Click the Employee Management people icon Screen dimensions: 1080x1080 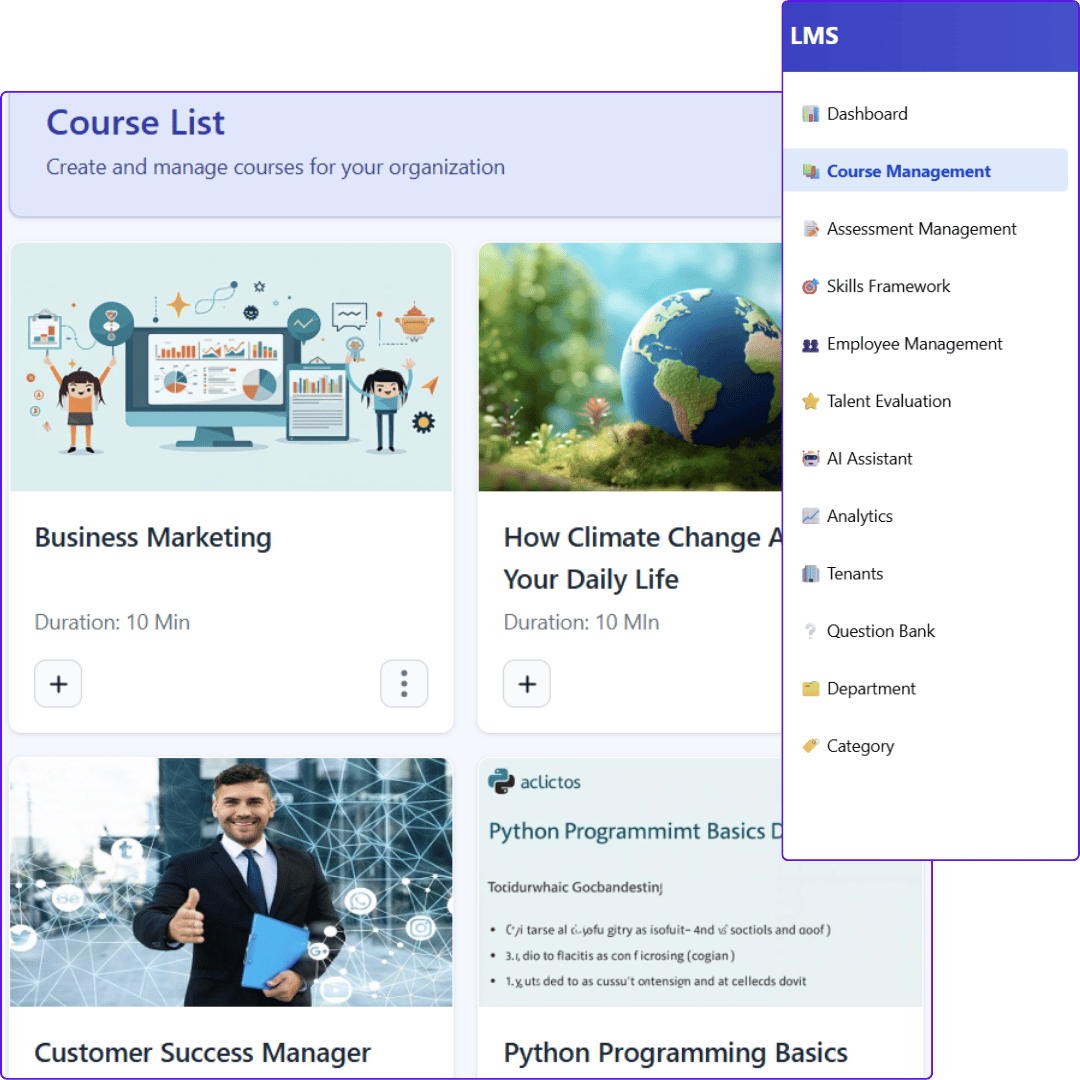[x=811, y=344]
